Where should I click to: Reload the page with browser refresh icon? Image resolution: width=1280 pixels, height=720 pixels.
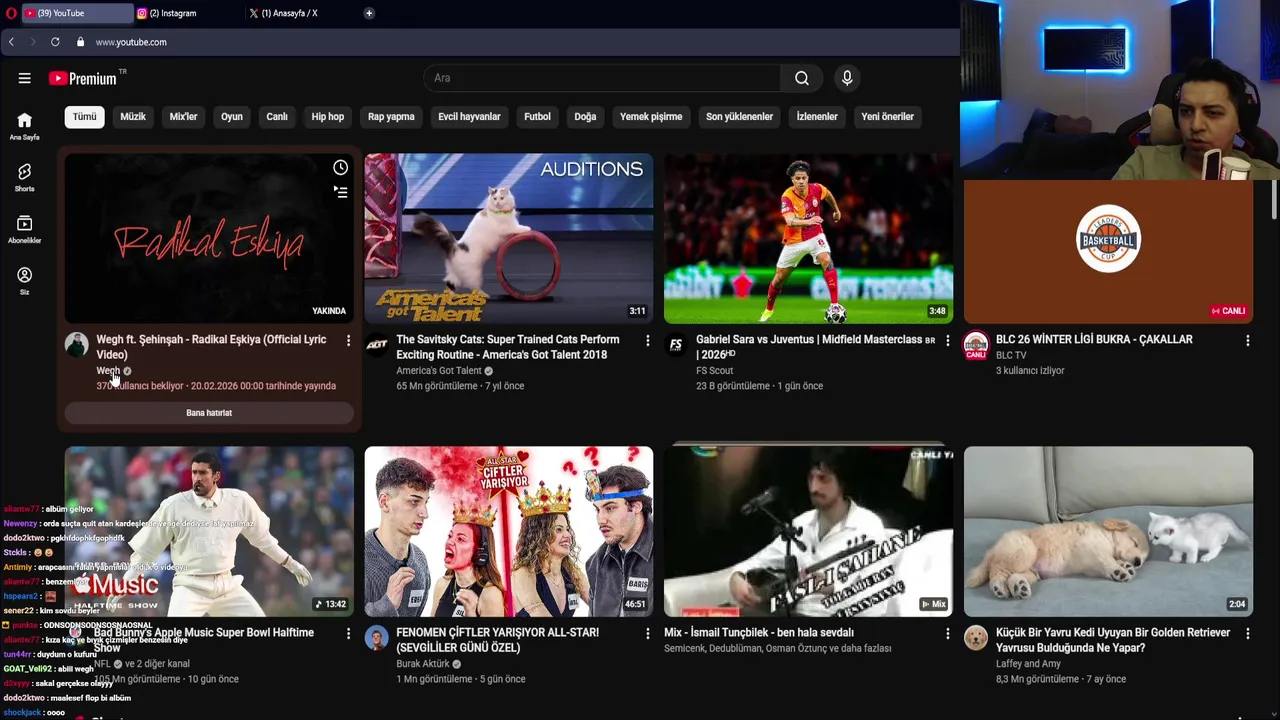55,42
